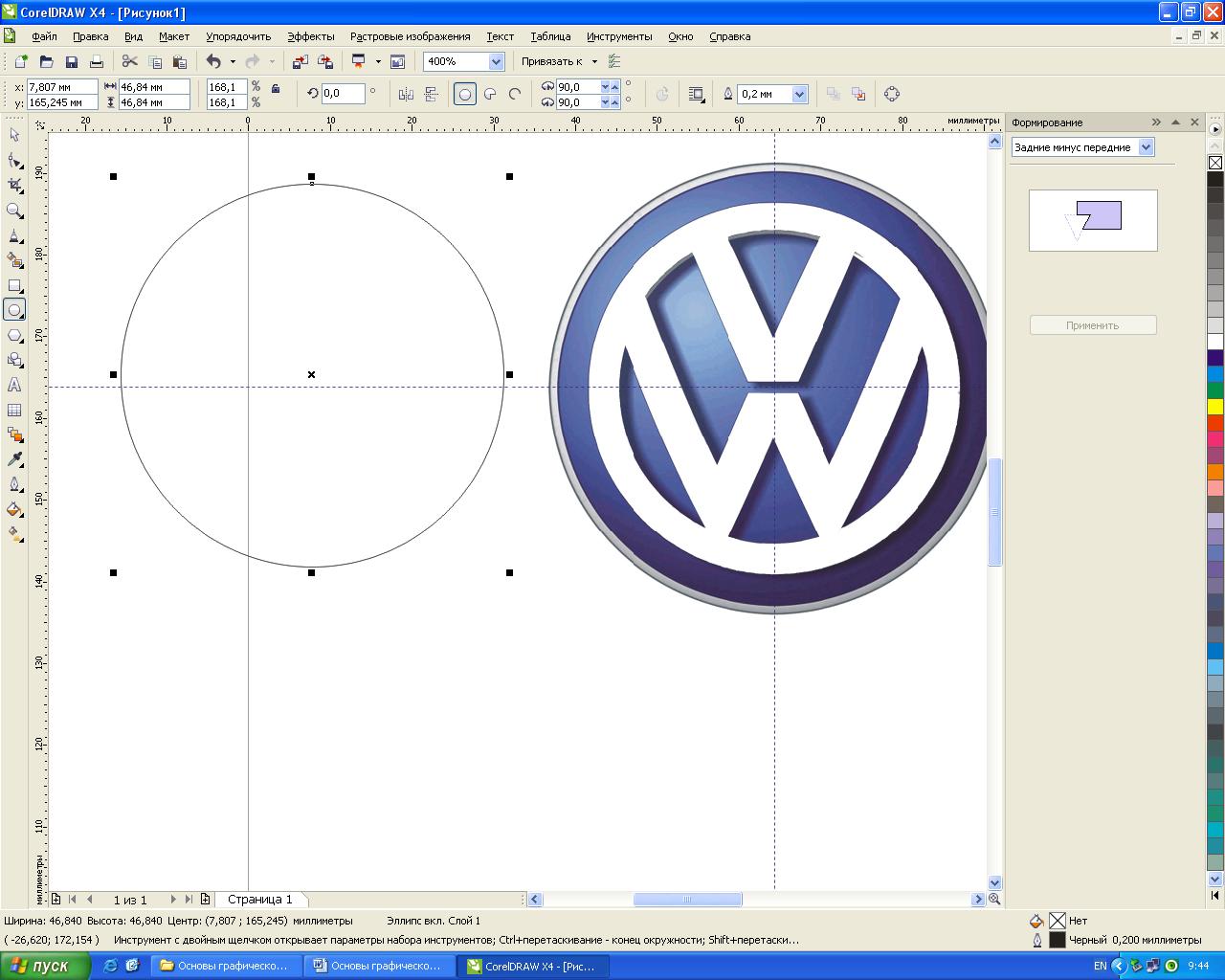Mirror the object horizontally
Image resolution: width=1225 pixels, height=980 pixels.
[x=406, y=94]
